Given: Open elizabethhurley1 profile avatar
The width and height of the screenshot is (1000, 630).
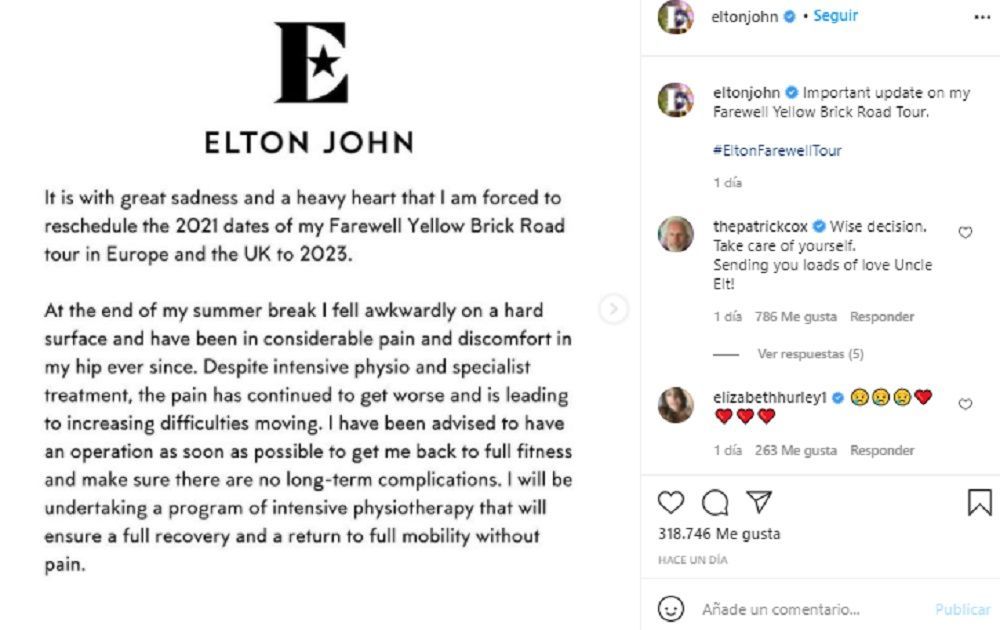Looking at the screenshot, I should coord(676,405).
